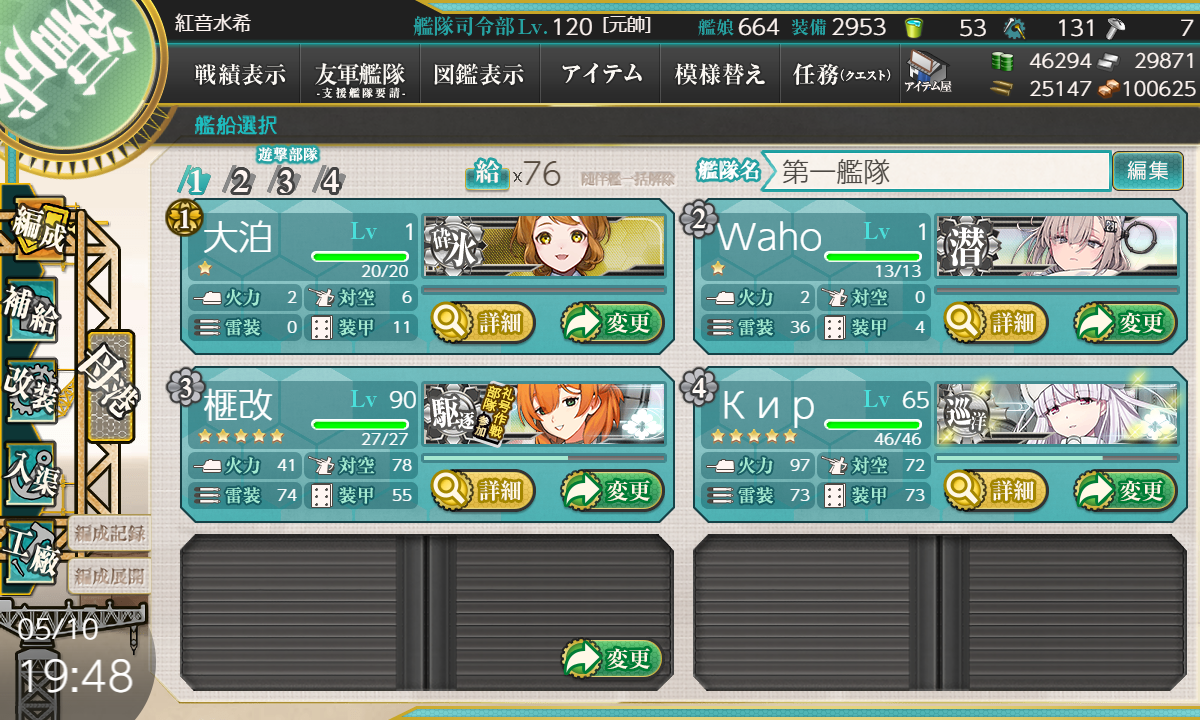This screenshot has width=1200, height=720.
Task: Switch to fleet number 3 tab
Action: point(285,181)
